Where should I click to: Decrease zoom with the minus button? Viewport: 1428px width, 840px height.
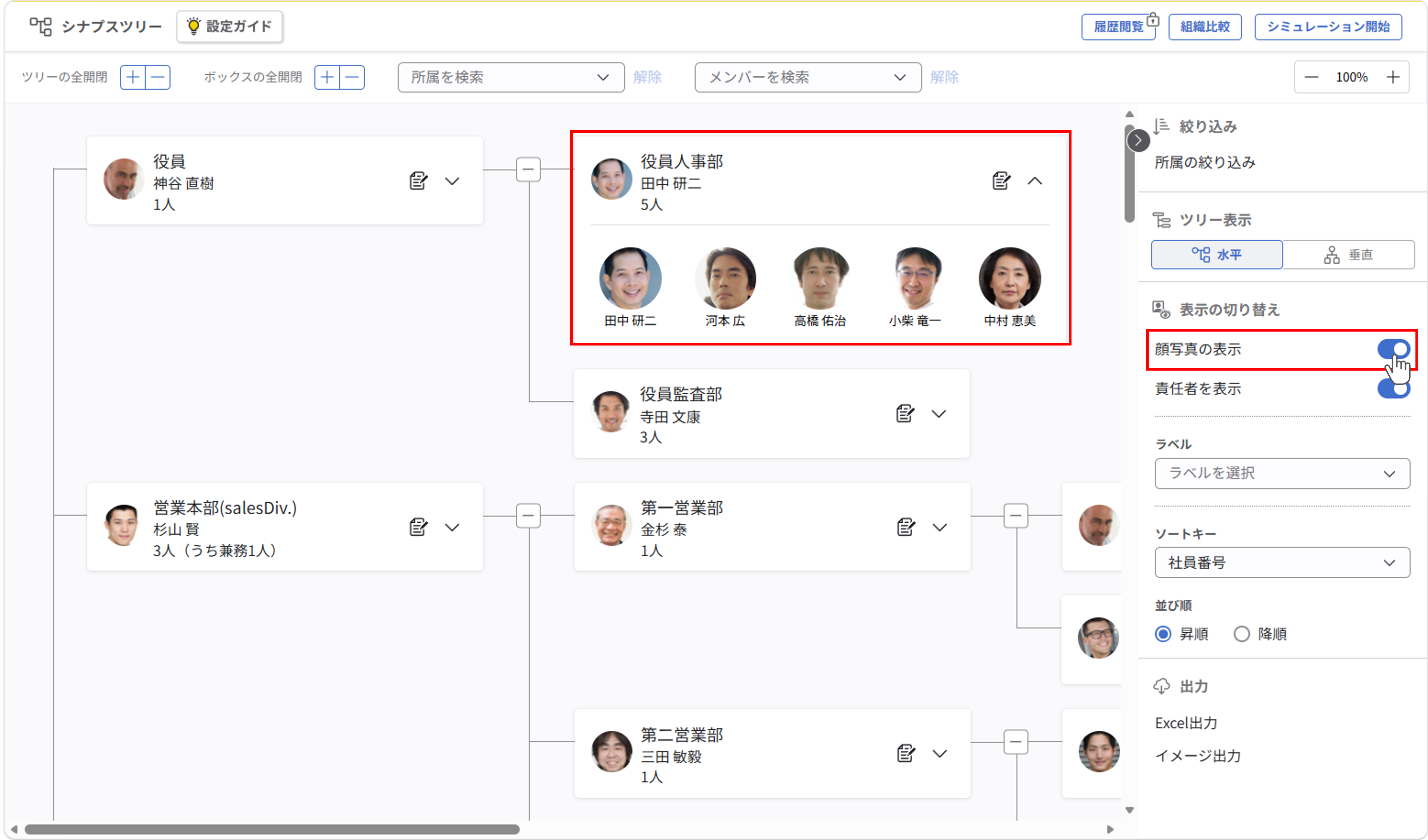pyautogui.click(x=1311, y=78)
